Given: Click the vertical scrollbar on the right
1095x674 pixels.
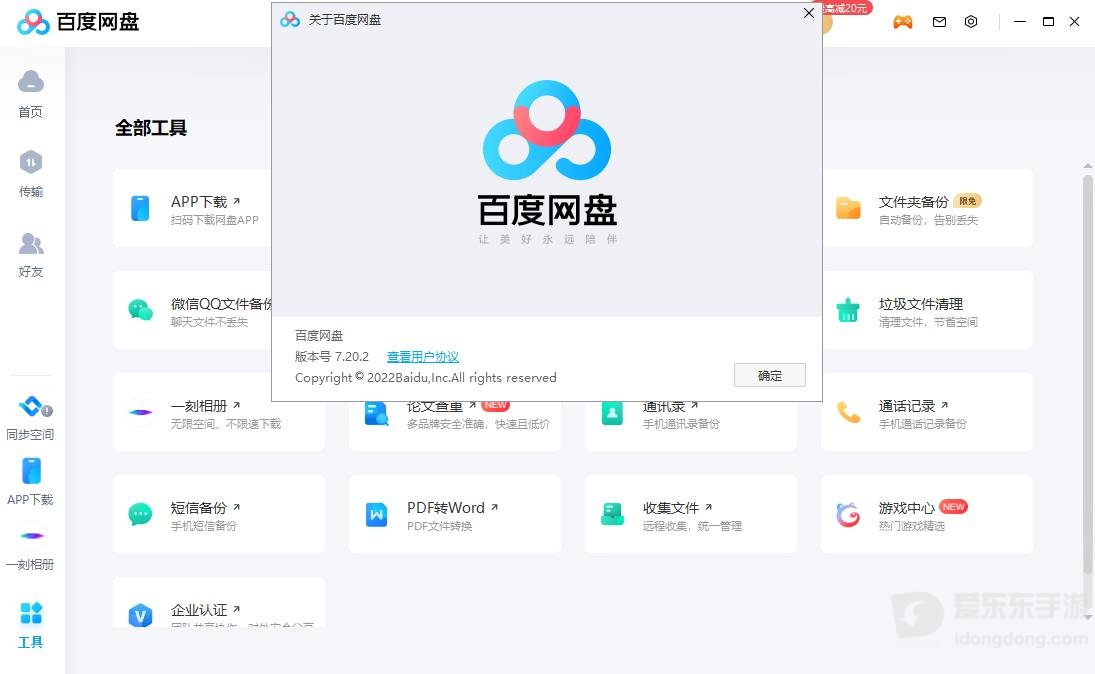Looking at the screenshot, I should point(1088,377).
